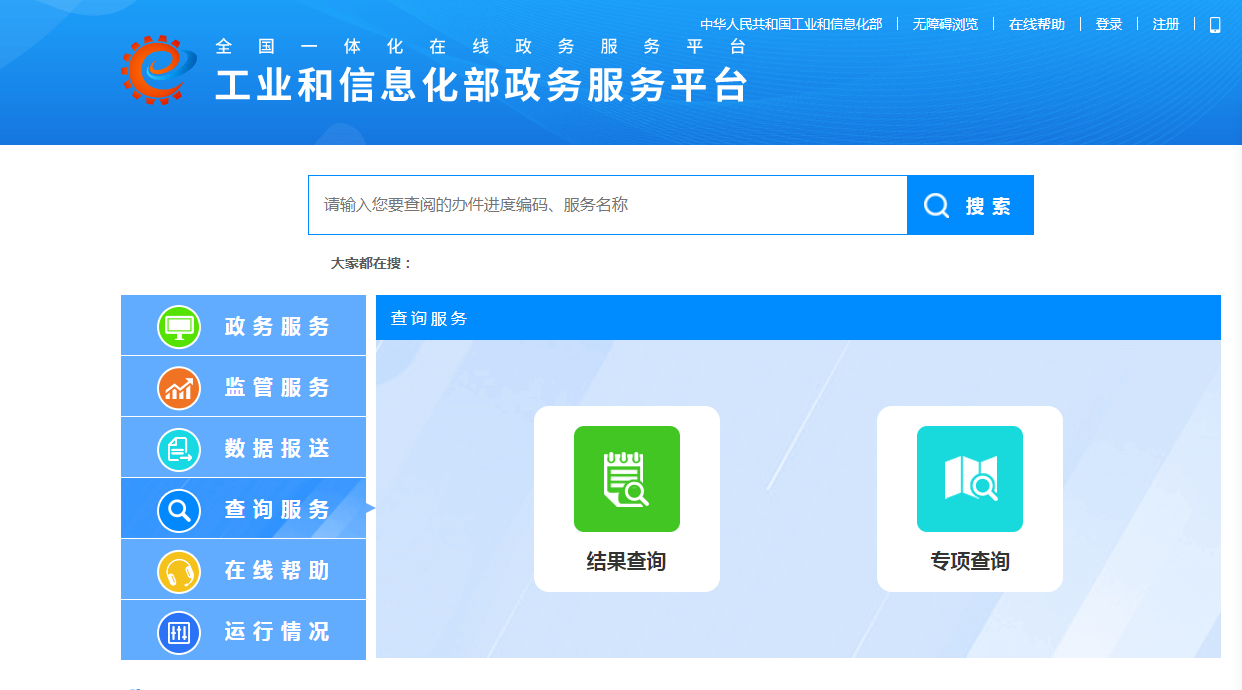The image size is (1242, 690).
Task: Click the 全国一体化在线政务服务平台 subtitle
Action: click(x=481, y=46)
